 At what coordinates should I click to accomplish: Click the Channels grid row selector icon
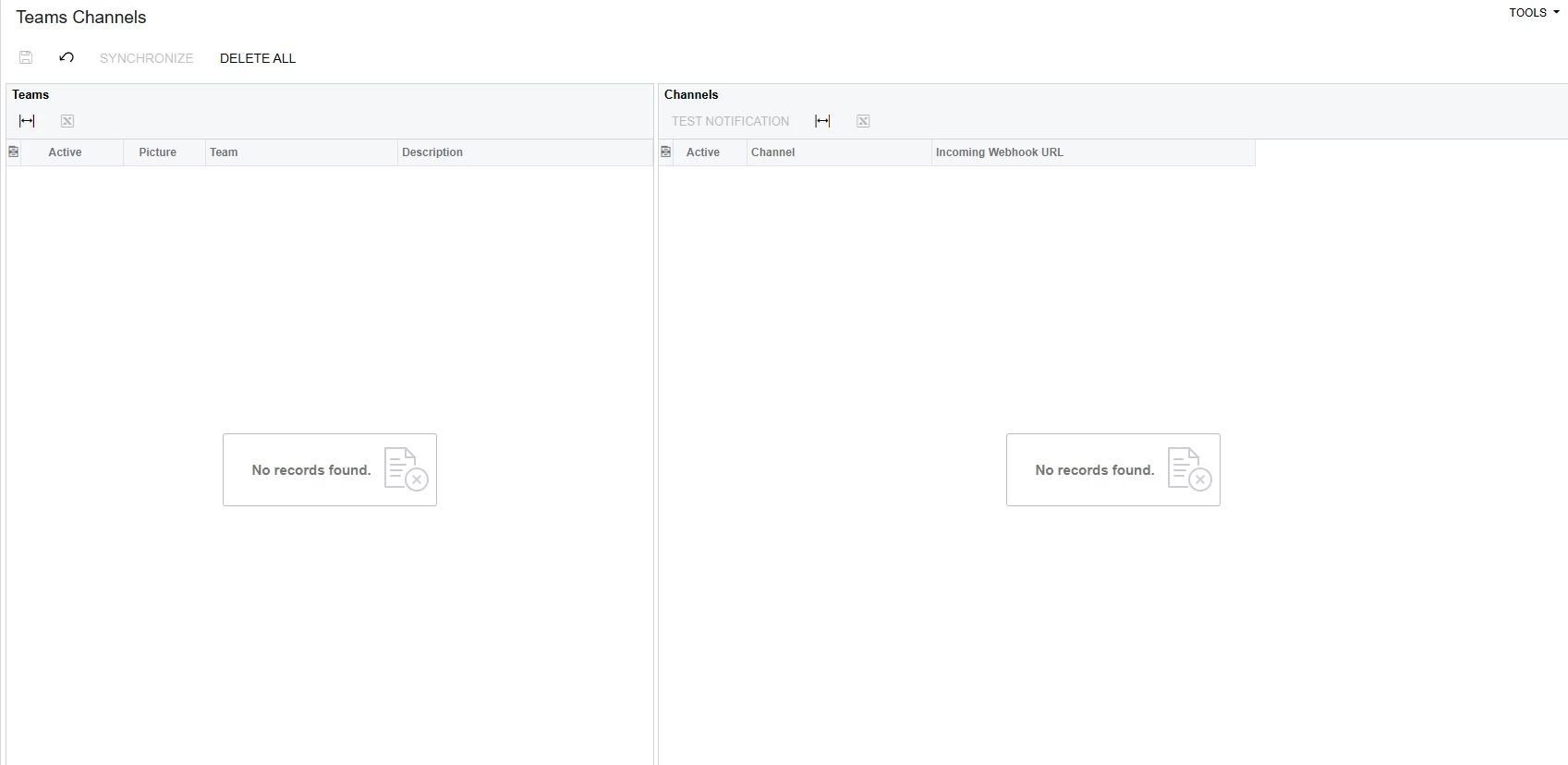(x=666, y=152)
